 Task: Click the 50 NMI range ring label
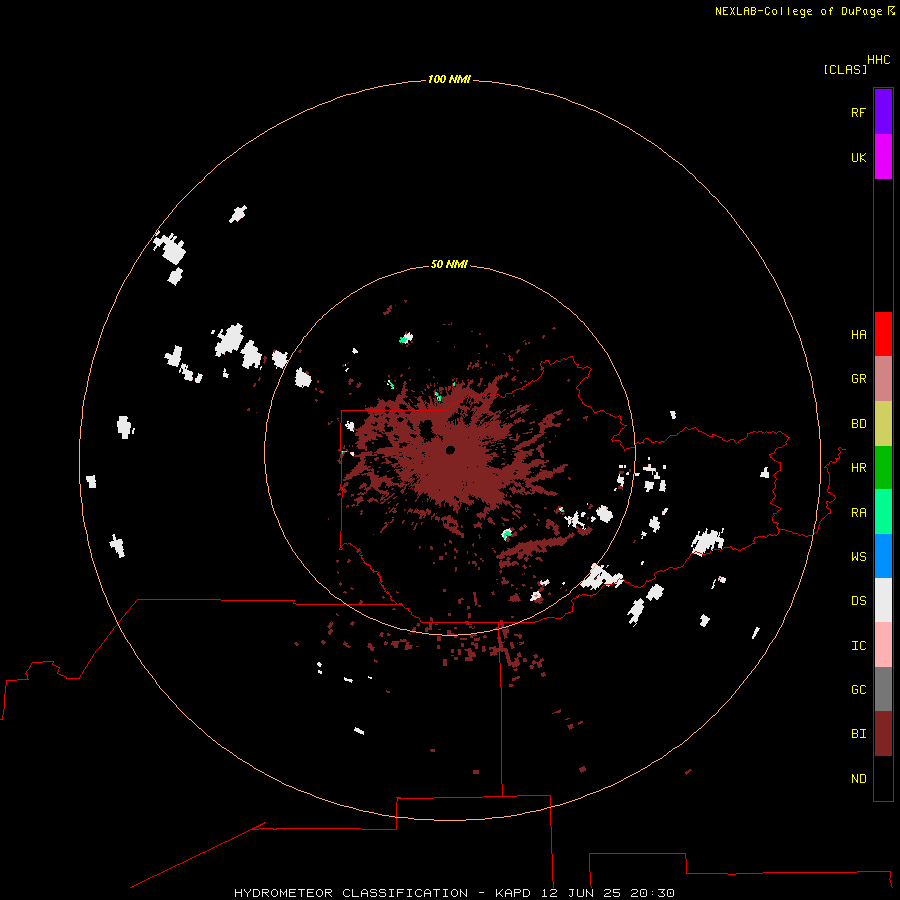pos(449,264)
